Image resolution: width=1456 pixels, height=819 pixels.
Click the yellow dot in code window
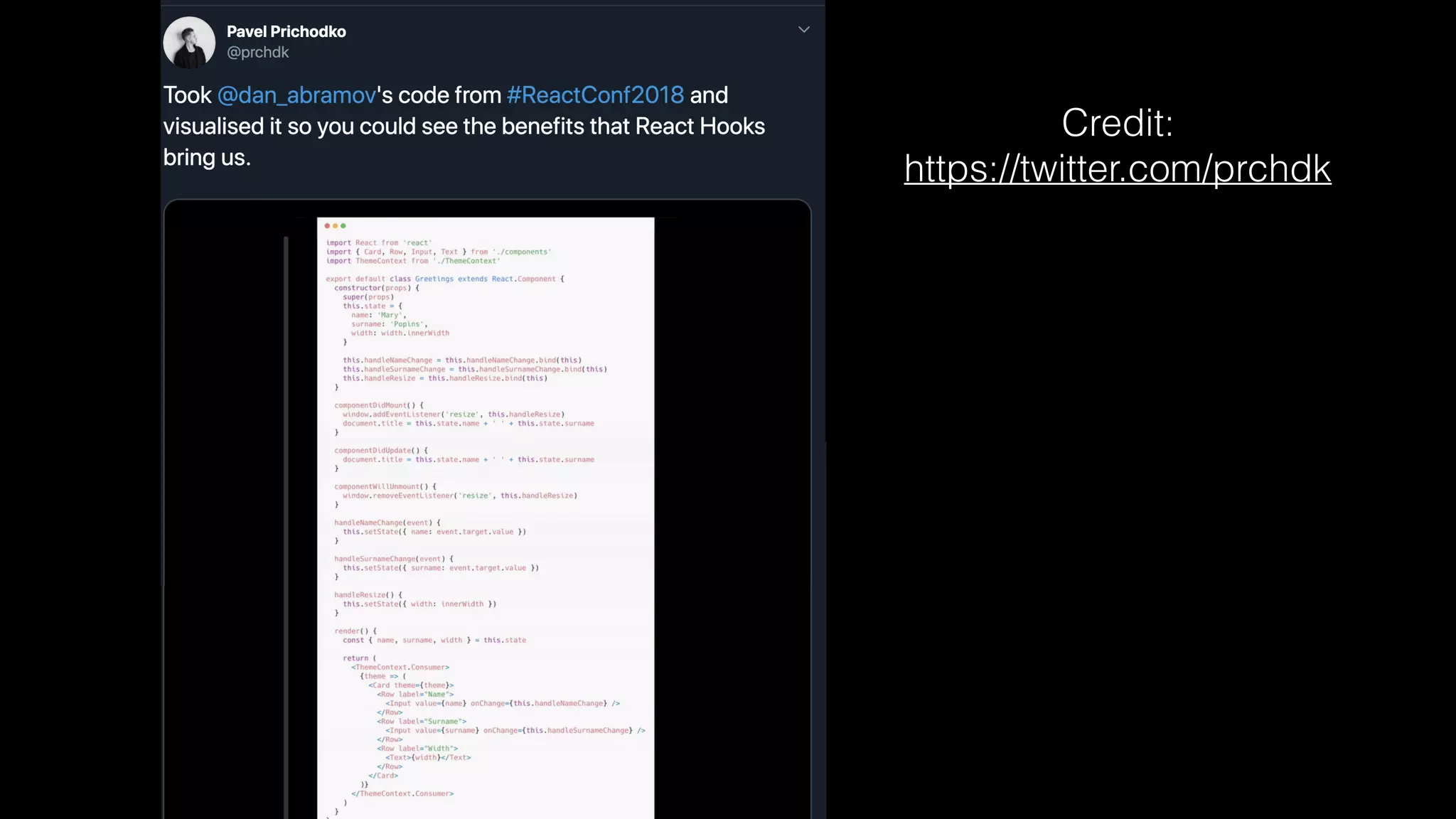(x=335, y=226)
